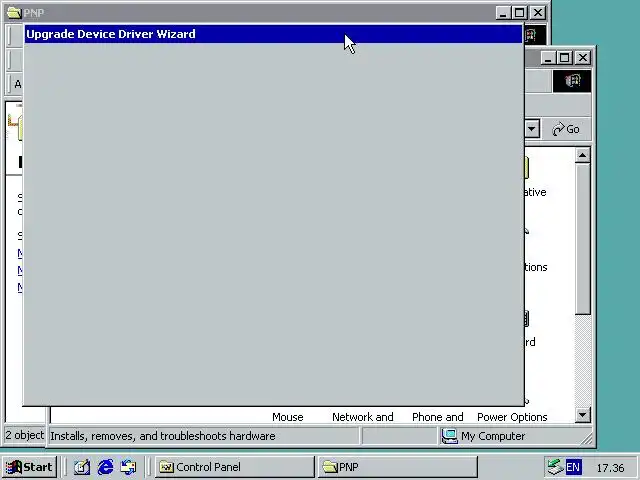
Task: Click the EN language indicator in tray
Action: pos(573,467)
